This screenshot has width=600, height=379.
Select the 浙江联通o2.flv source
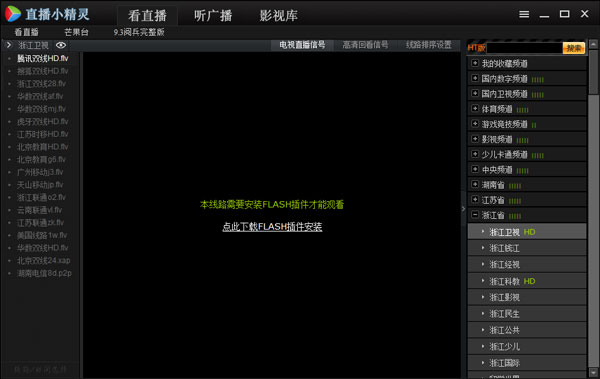(x=41, y=197)
